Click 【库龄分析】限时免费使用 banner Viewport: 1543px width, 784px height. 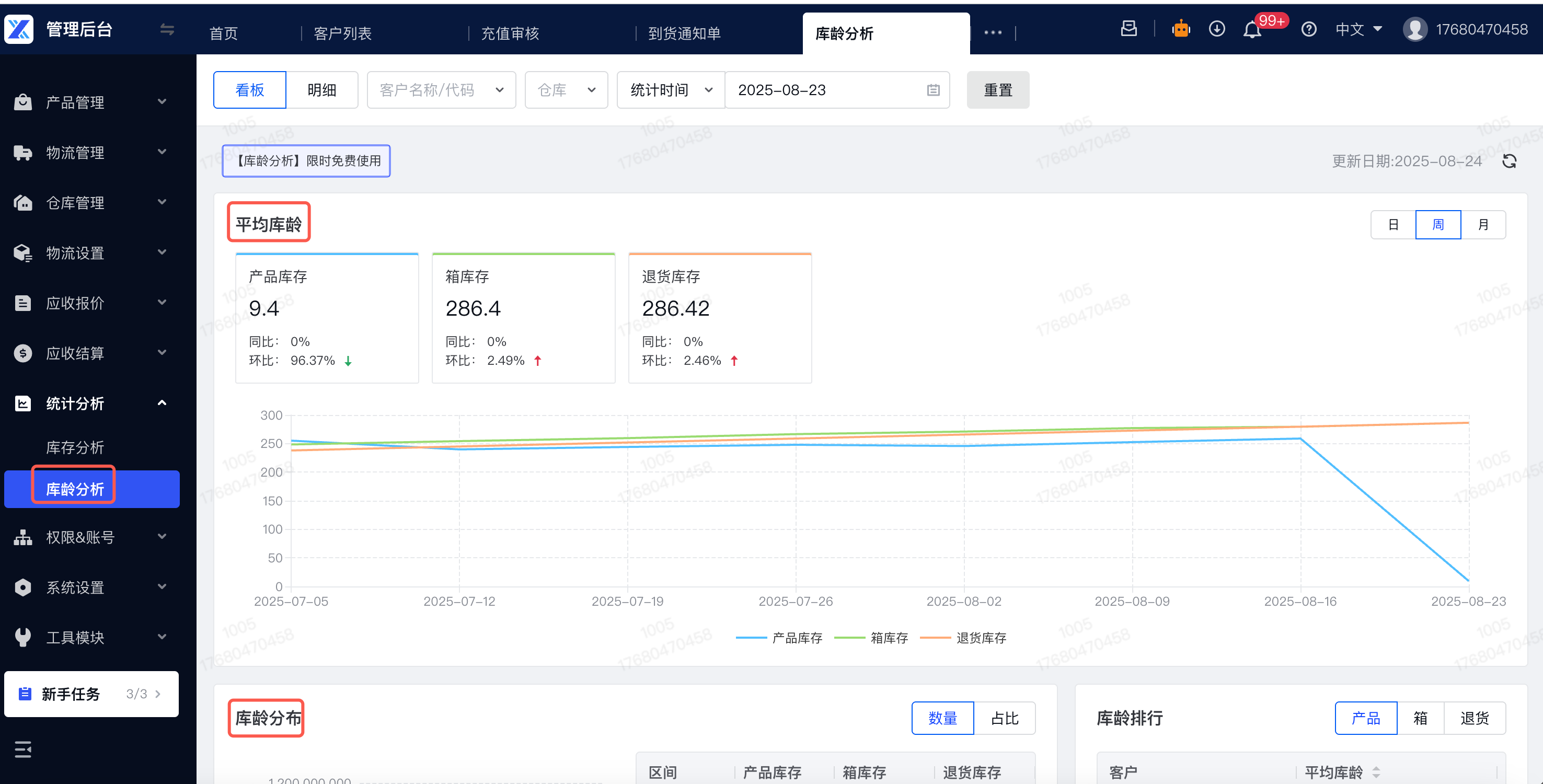coord(306,161)
